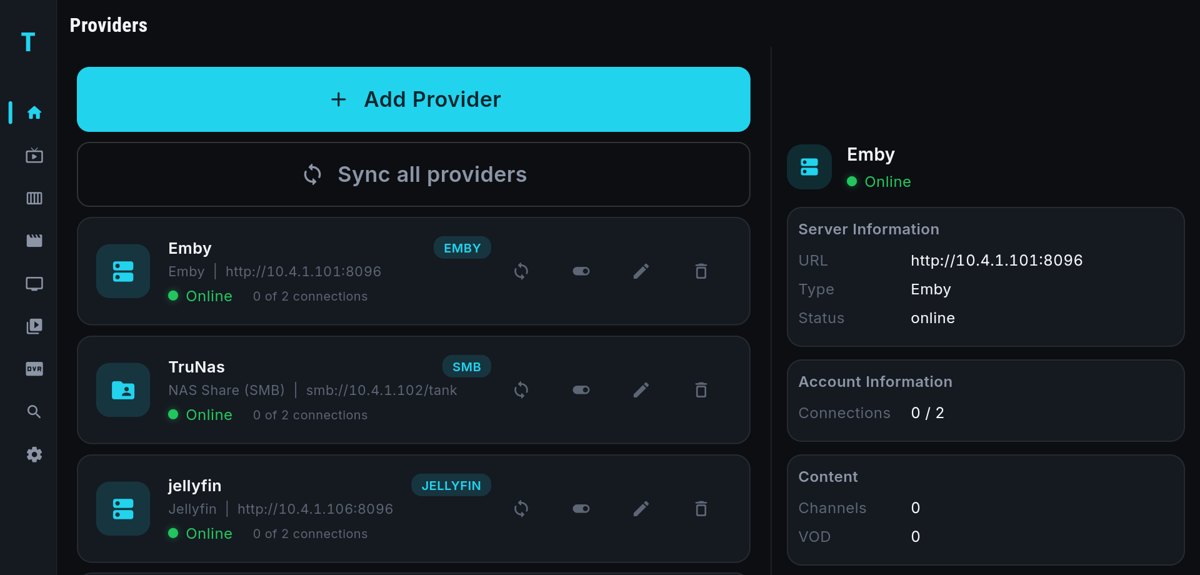Click the SMB type badge
The image size is (1200, 575).
(x=467, y=367)
